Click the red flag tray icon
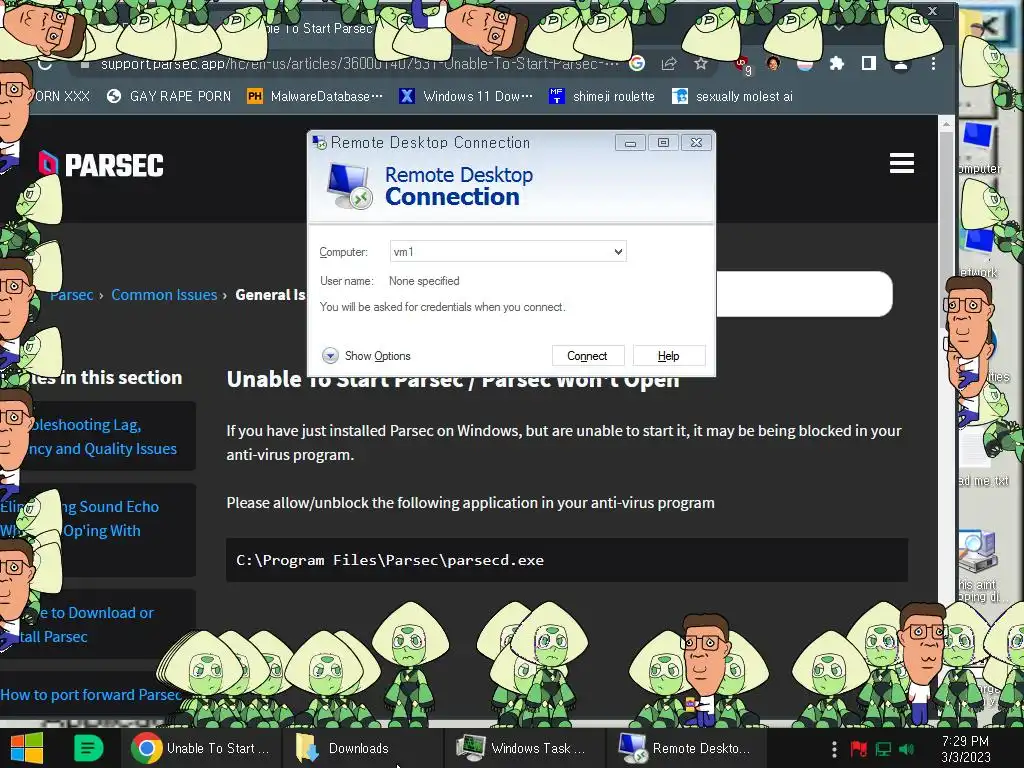Screen dimensions: 1024x768 [x=858, y=748]
